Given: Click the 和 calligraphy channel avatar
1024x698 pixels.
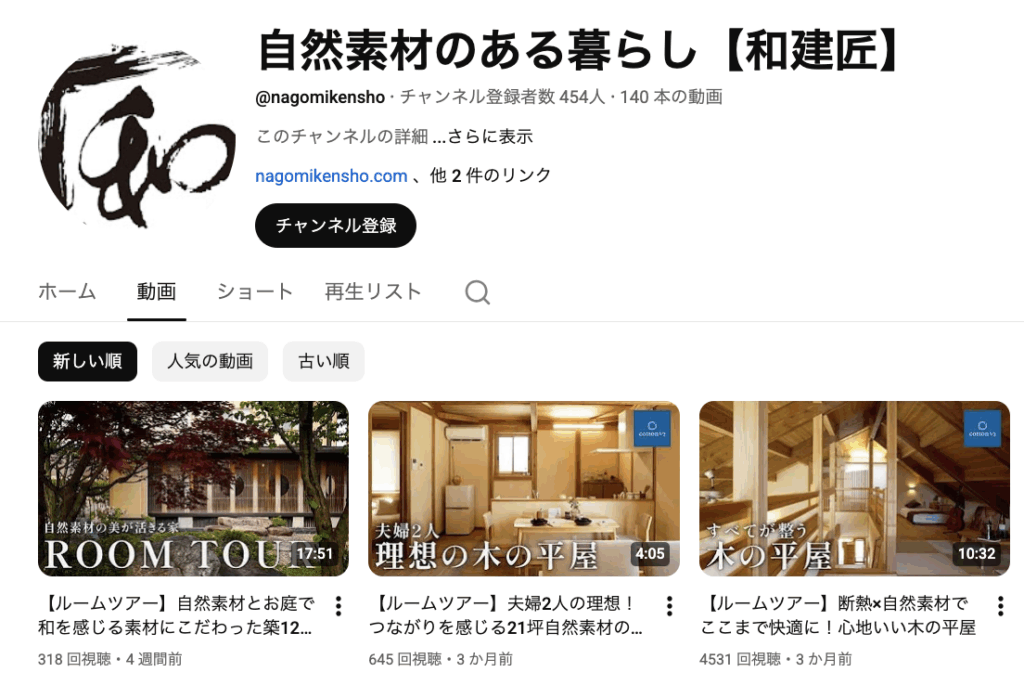Looking at the screenshot, I should click(x=138, y=136).
